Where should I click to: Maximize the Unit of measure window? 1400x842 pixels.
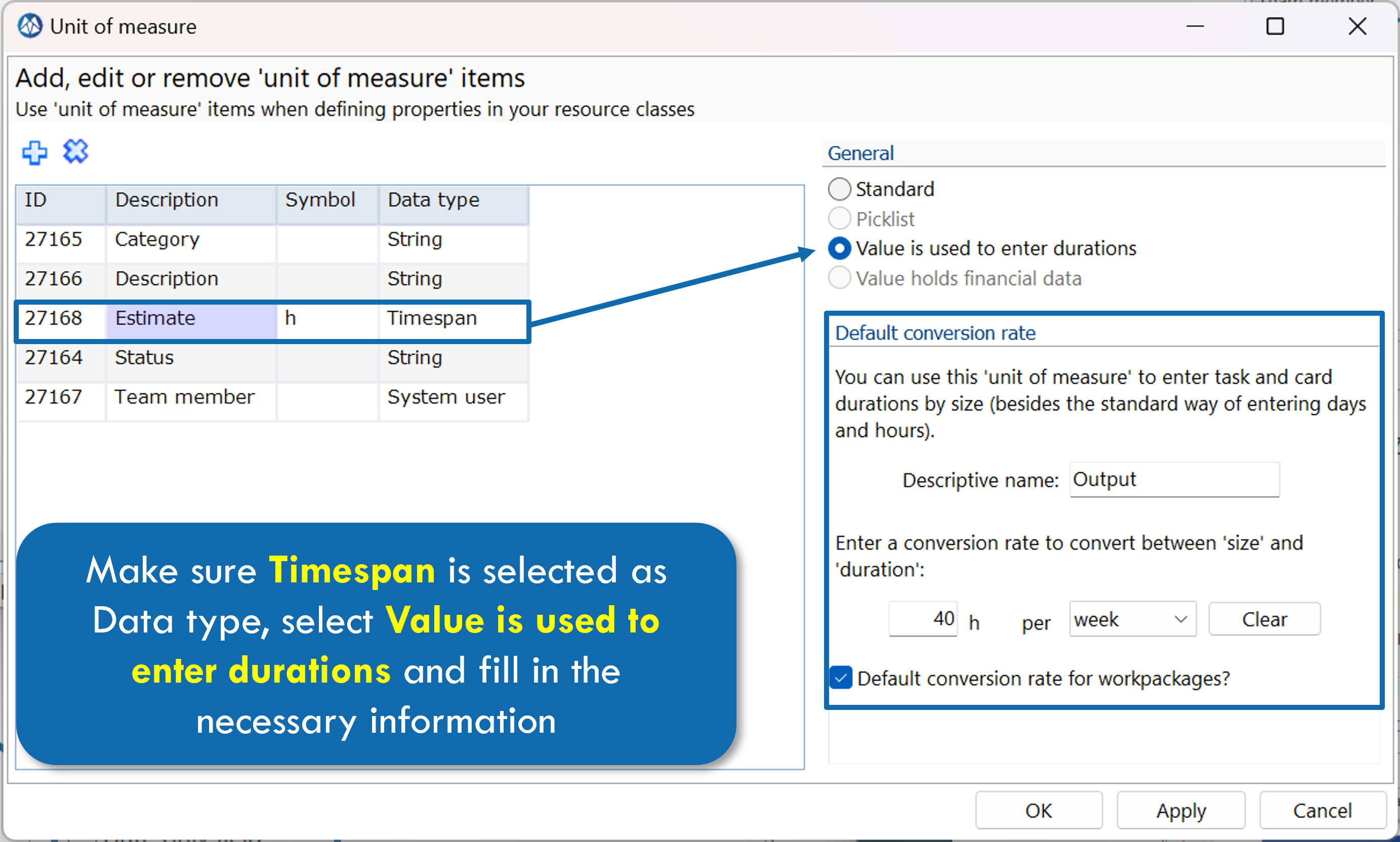click(1274, 26)
